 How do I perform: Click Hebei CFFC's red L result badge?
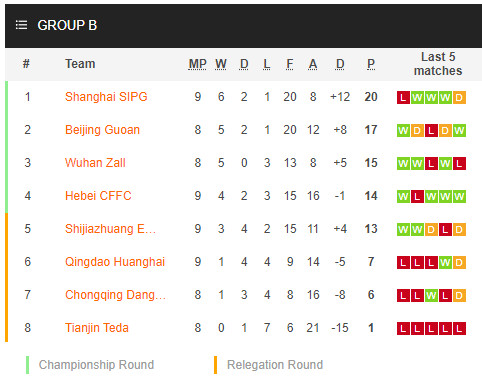417,197
